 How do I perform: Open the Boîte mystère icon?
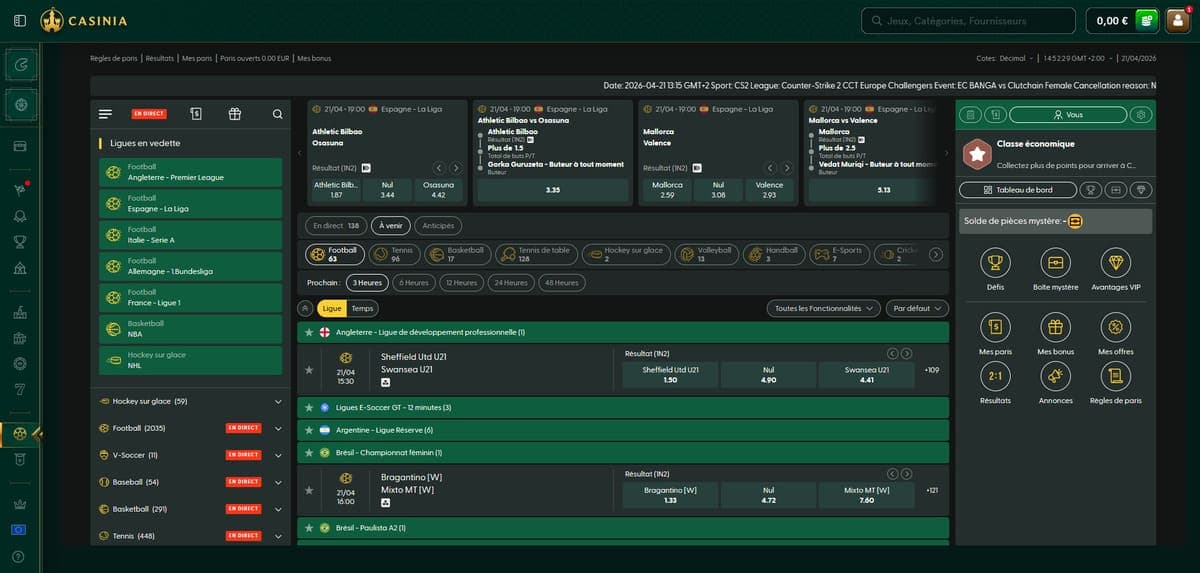click(1055, 263)
